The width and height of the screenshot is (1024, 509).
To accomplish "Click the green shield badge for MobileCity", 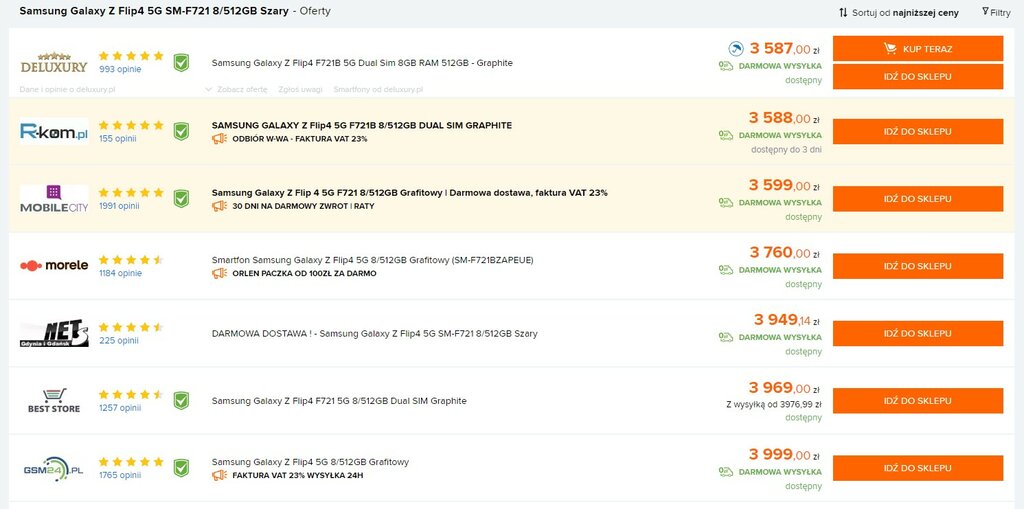I will [x=181, y=199].
